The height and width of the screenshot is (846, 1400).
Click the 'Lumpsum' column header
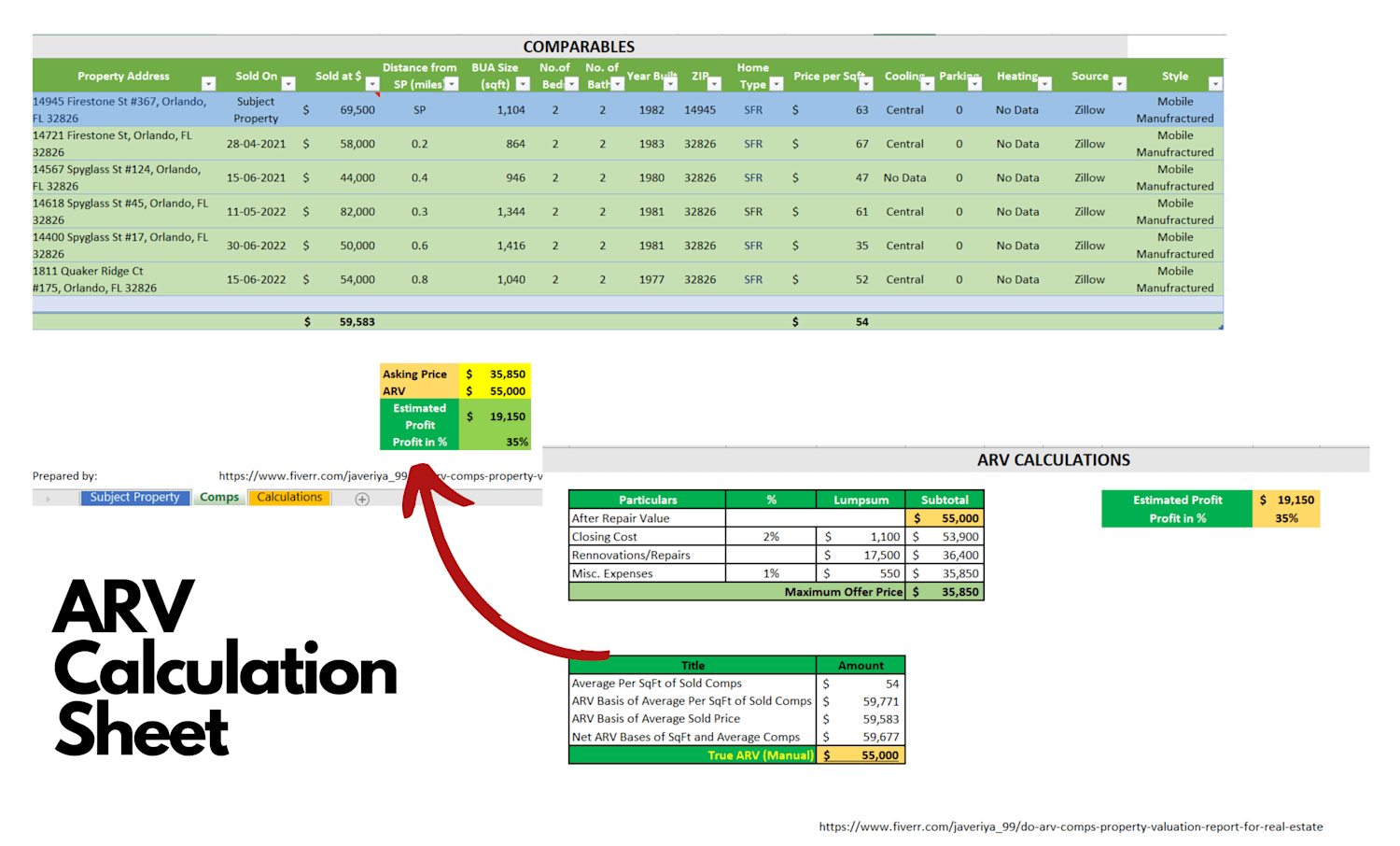click(861, 500)
